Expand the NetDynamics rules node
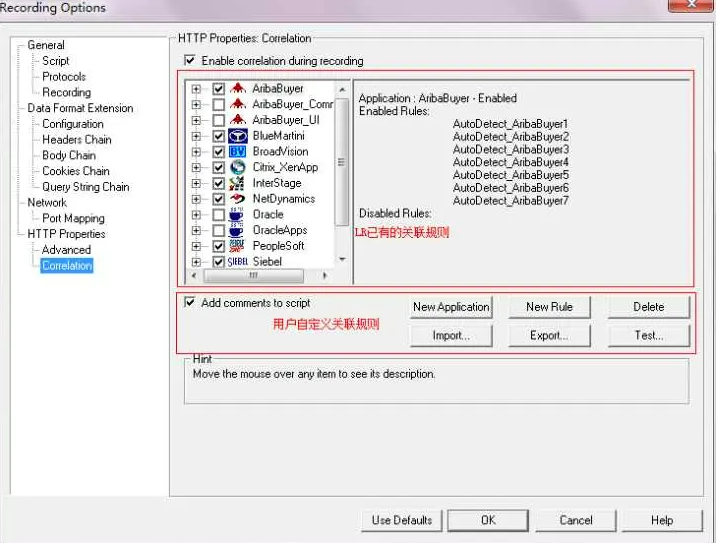The image size is (716, 543). [196, 199]
